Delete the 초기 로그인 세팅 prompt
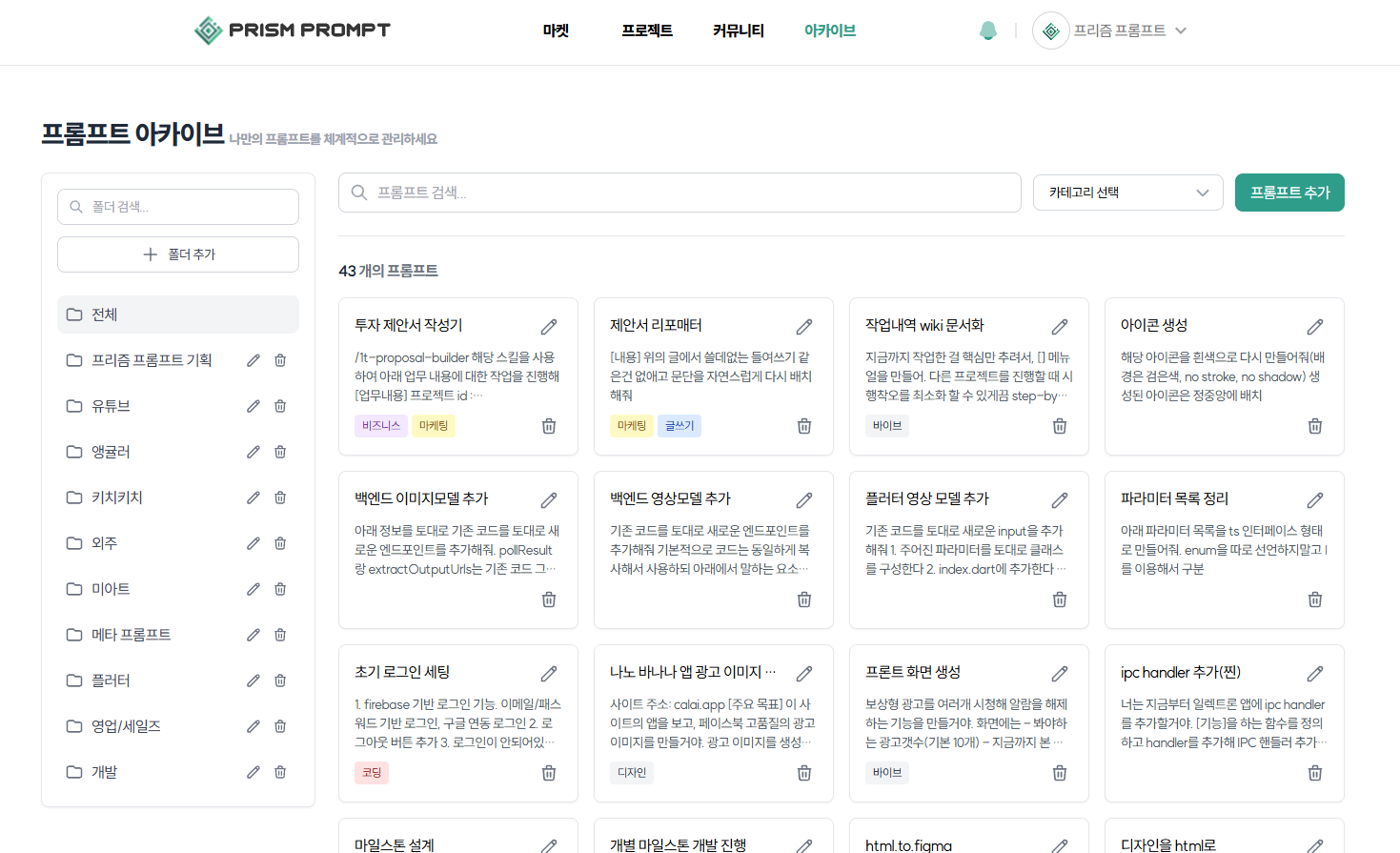 pyautogui.click(x=549, y=773)
